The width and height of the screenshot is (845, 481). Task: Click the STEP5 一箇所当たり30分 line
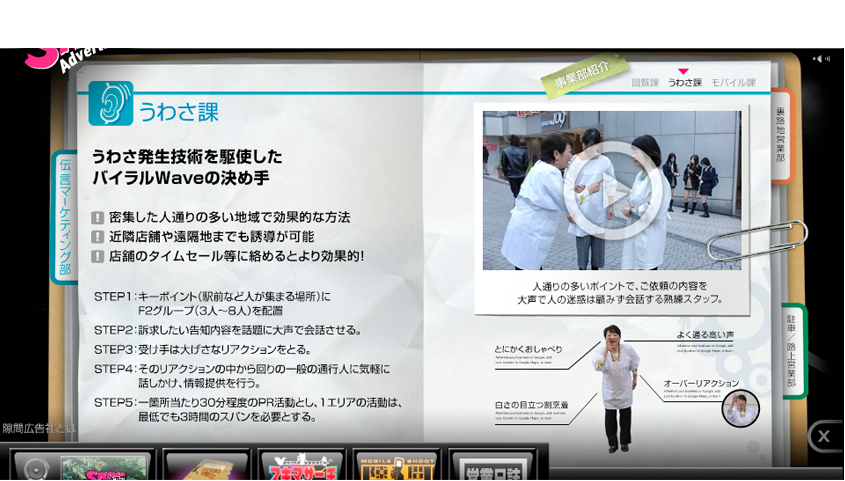(x=248, y=409)
